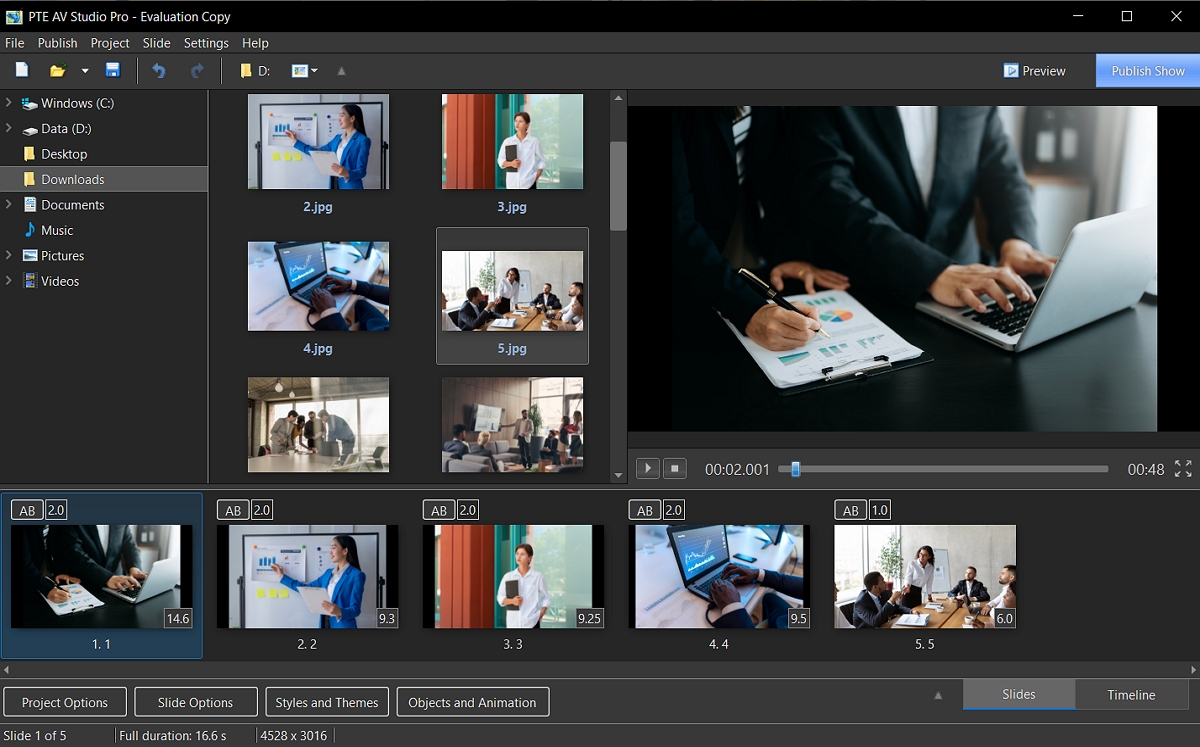This screenshot has height=747, width=1200.
Task: Open the Publish menu
Action: (57, 43)
